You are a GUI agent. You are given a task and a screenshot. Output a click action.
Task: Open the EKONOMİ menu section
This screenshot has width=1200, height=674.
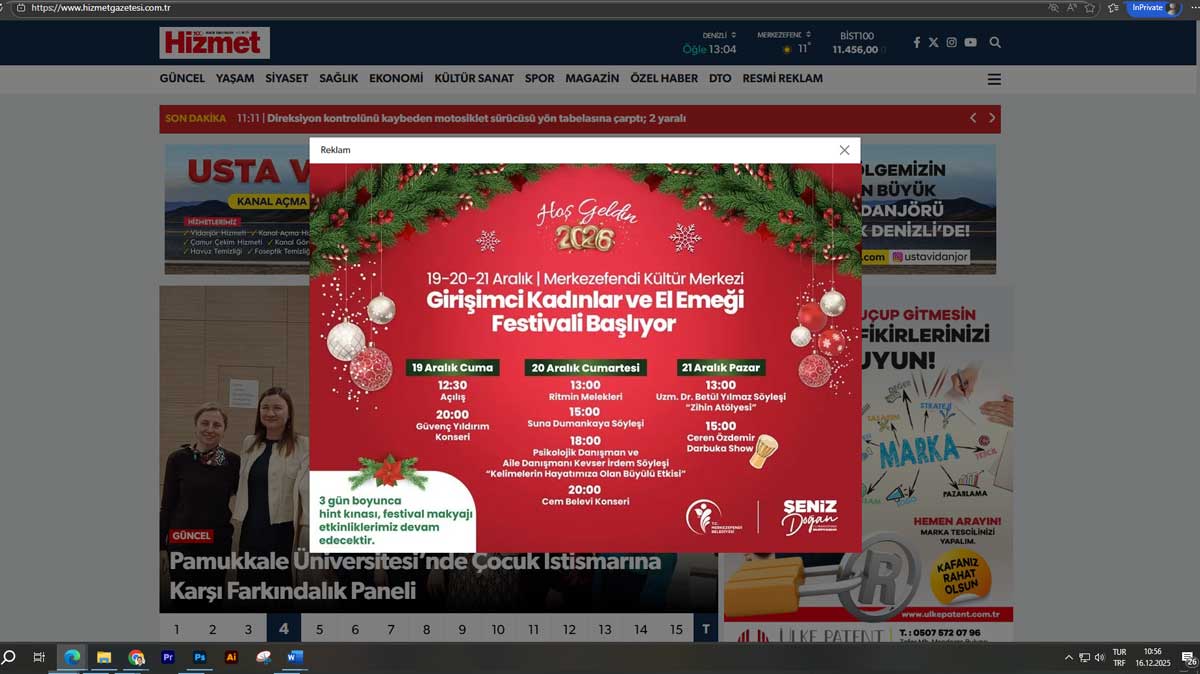[x=396, y=78]
